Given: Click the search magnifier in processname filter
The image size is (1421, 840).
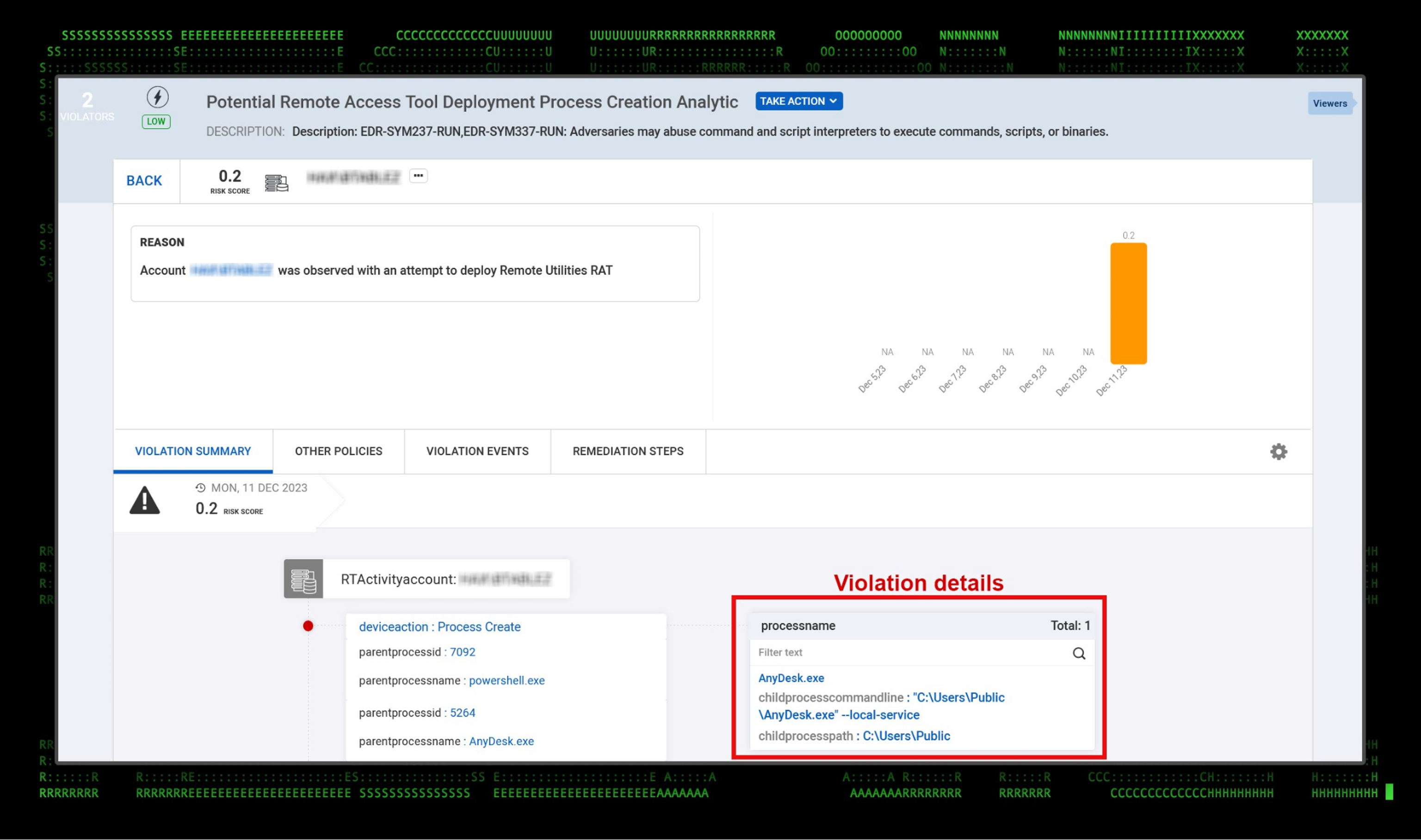Looking at the screenshot, I should coord(1079,653).
